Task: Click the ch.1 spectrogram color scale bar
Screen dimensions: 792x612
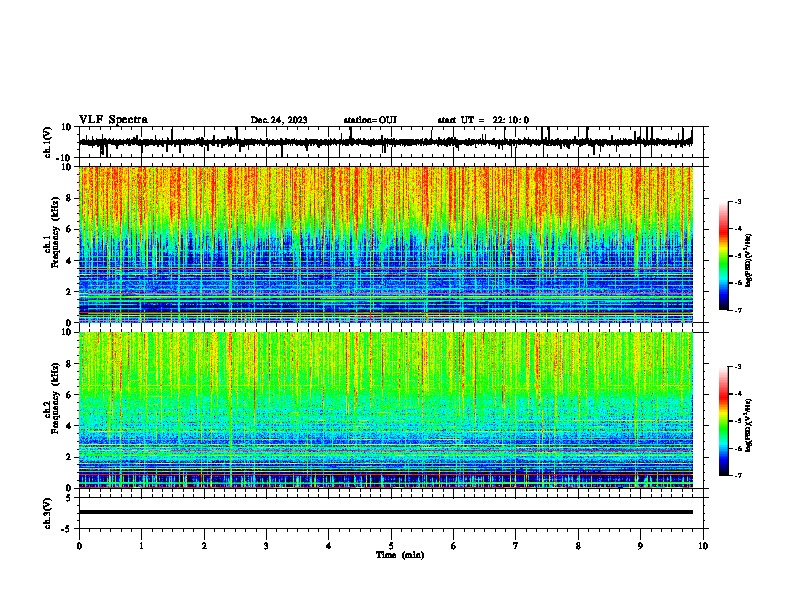Action: click(724, 256)
